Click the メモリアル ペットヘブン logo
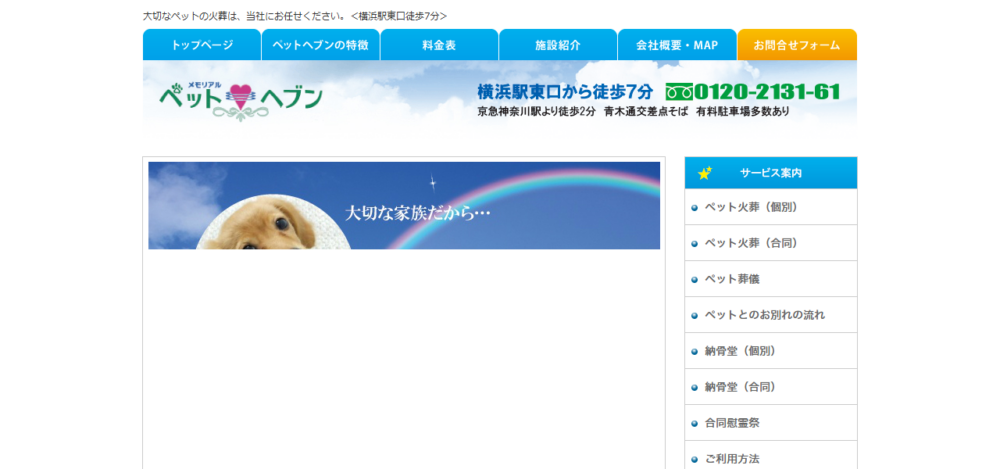 tap(241, 100)
